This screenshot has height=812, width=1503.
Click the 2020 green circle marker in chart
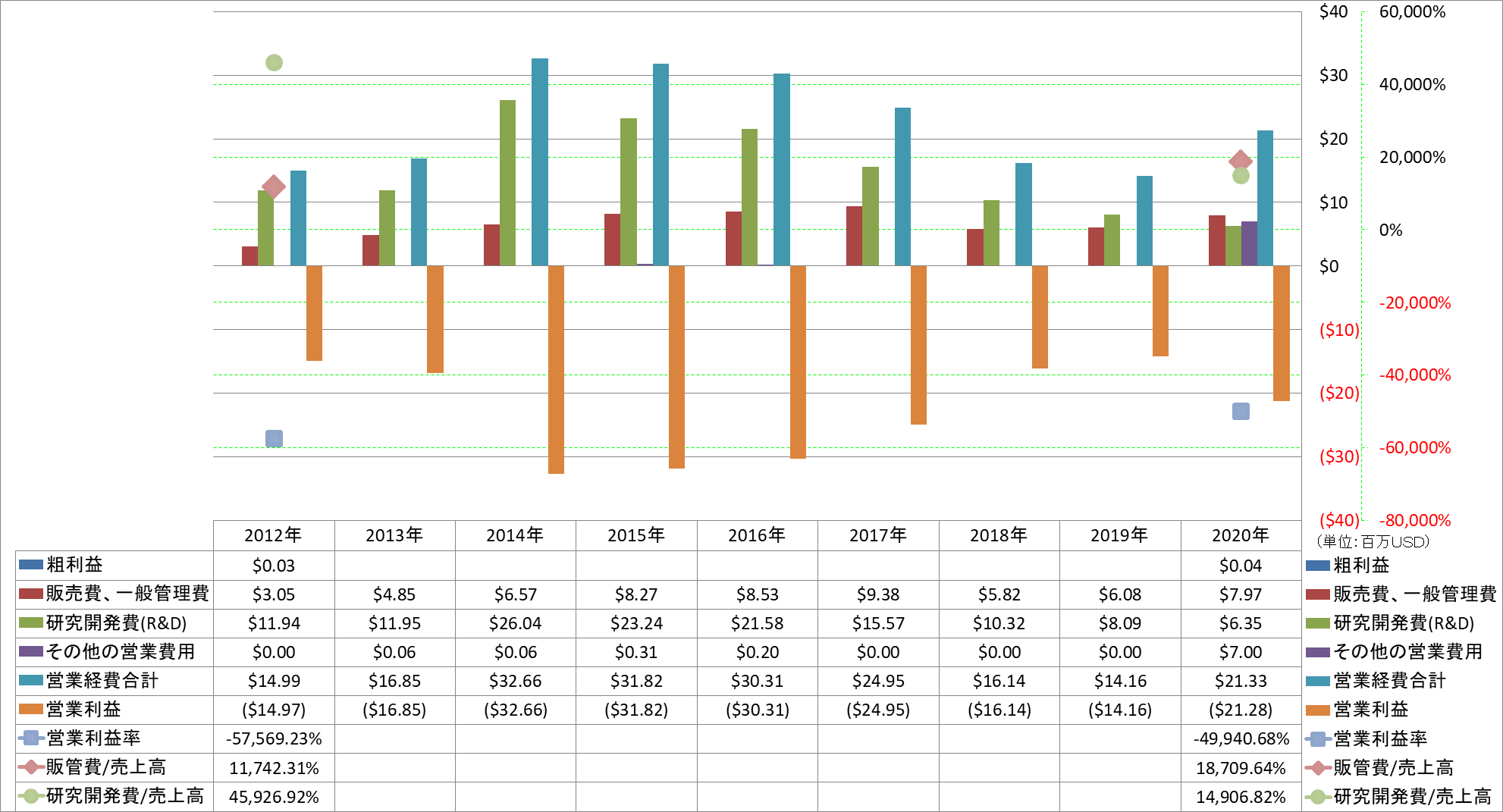(x=1241, y=176)
